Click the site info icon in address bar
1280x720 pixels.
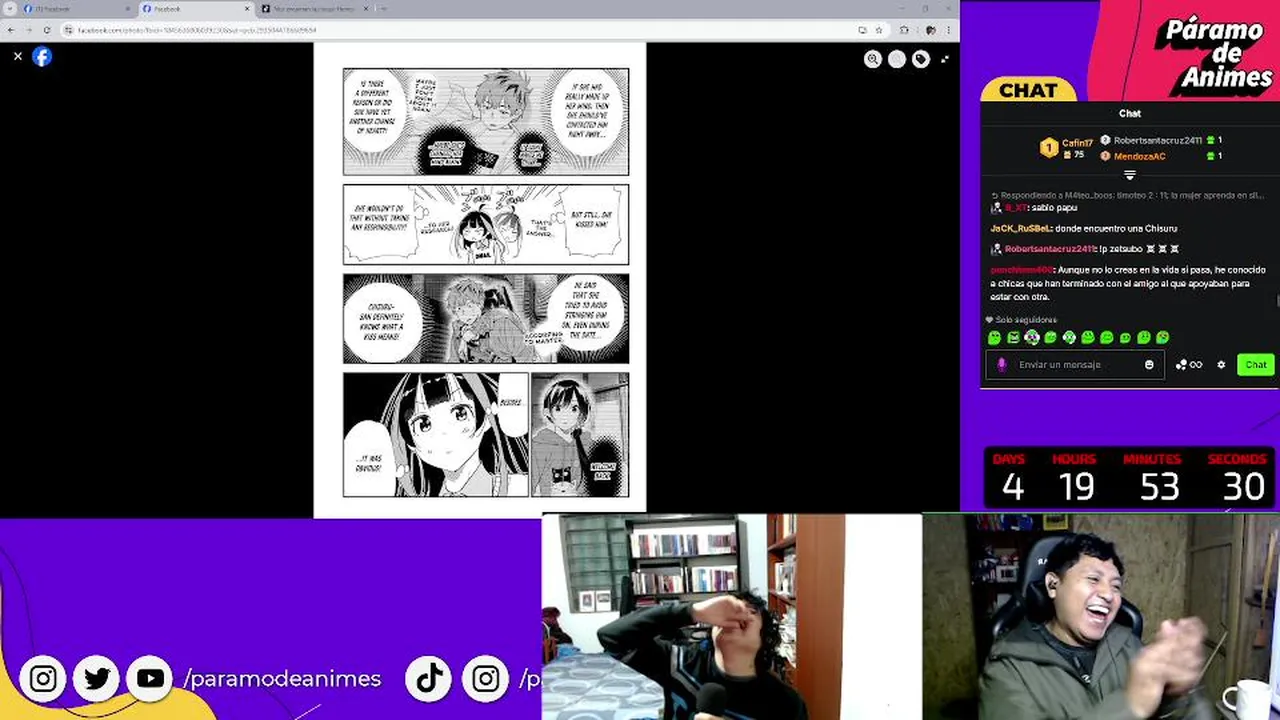click(68, 30)
